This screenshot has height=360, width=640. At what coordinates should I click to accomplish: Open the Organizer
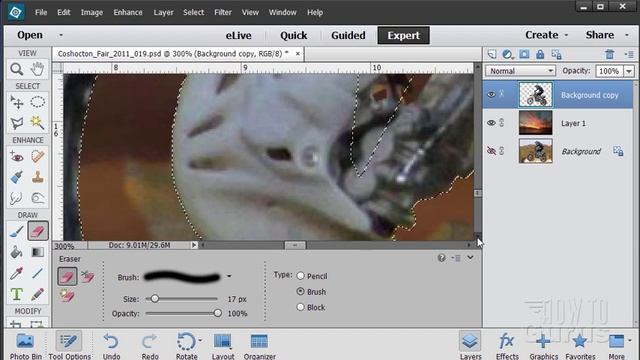pyautogui.click(x=260, y=346)
